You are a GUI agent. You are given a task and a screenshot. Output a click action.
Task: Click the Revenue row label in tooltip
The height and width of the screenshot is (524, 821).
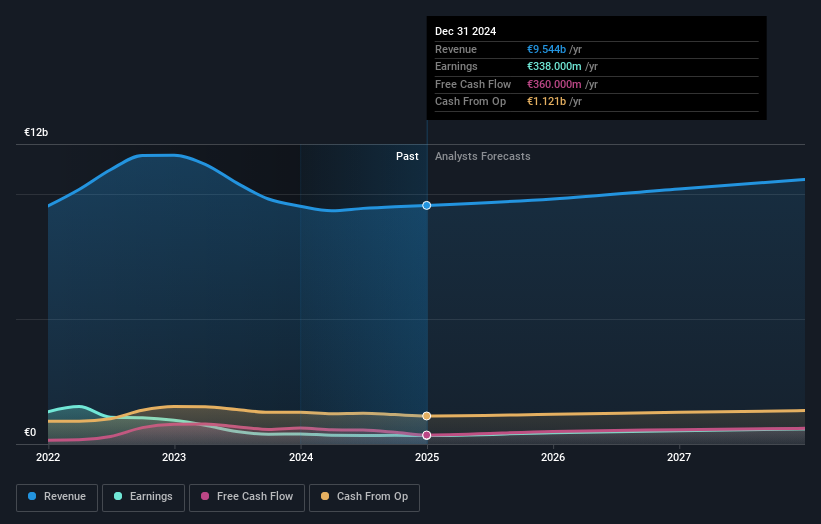pyautogui.click(x=456, y=49)
